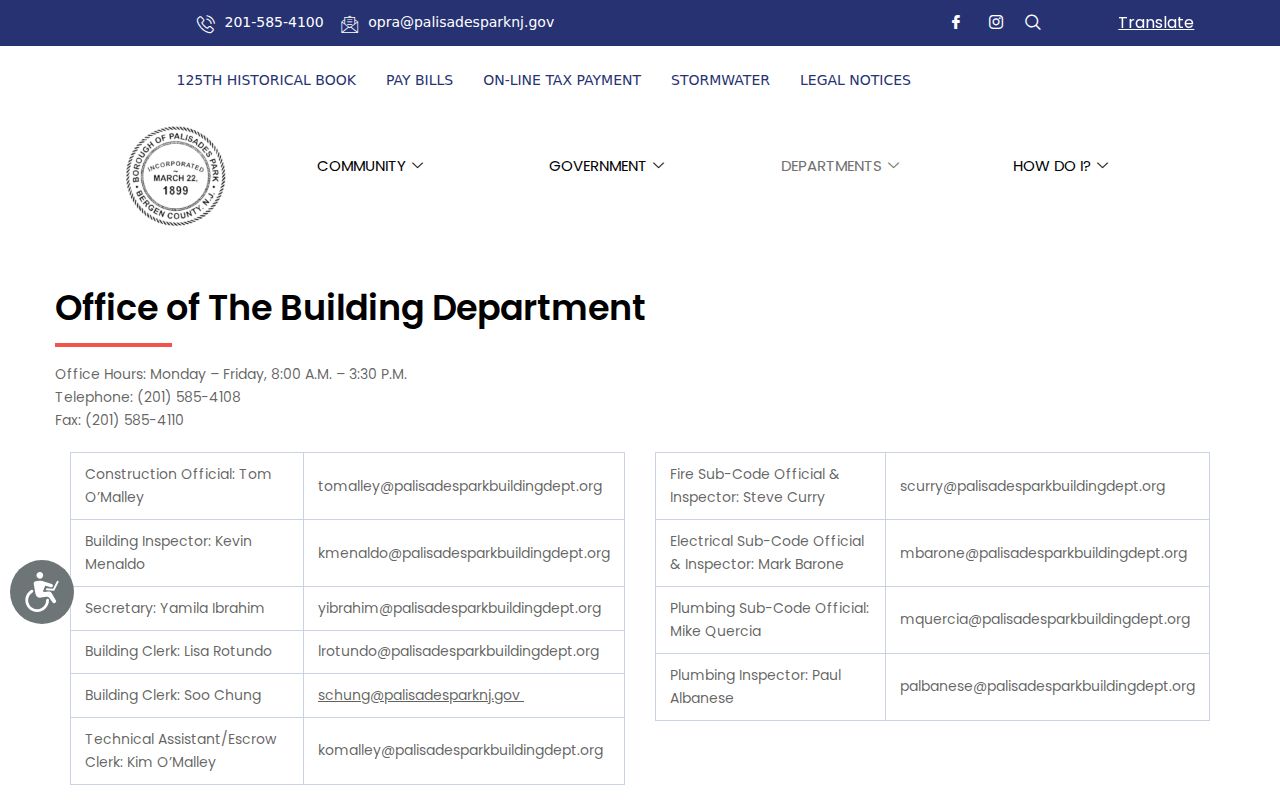Click Building Inspector: Kevin Menaldo cell
This screenshot has width=1280, height=800.
tap(187, 553)
